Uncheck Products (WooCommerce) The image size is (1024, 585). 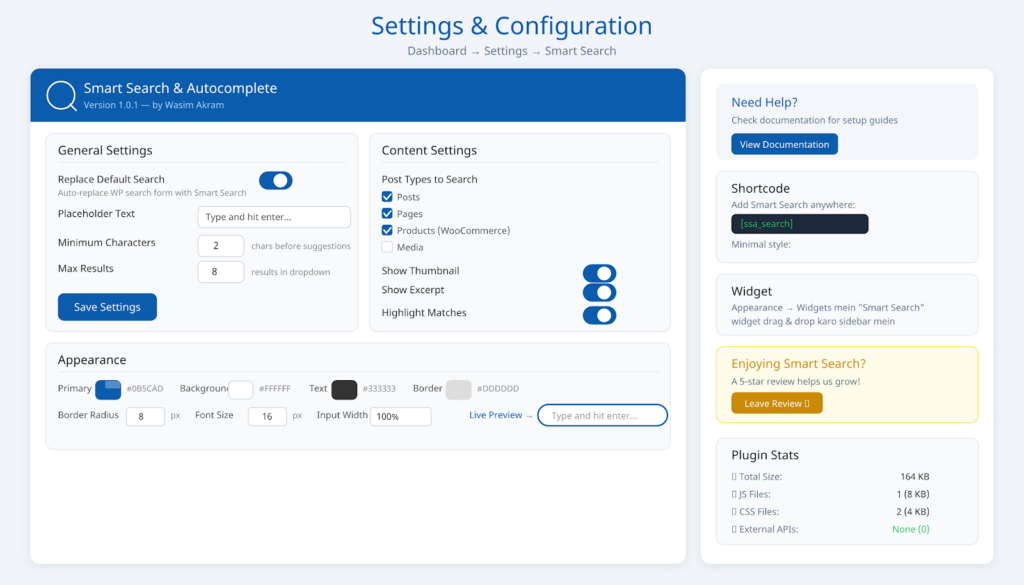385,230
